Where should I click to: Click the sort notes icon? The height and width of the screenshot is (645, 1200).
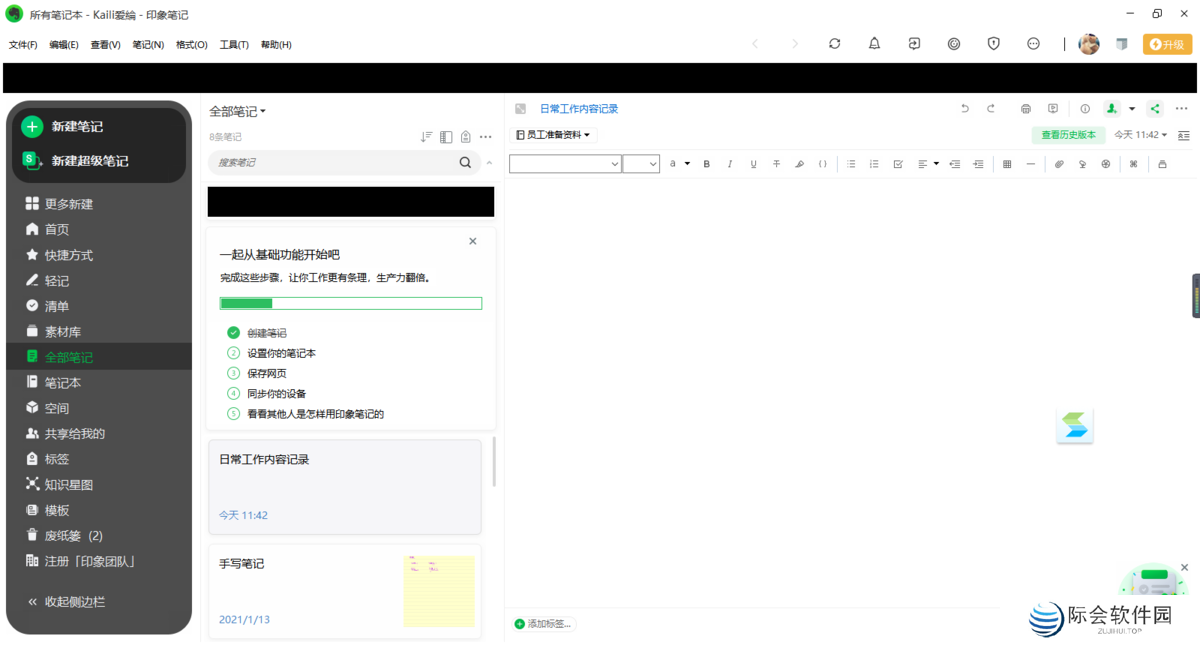click(426, 137)
